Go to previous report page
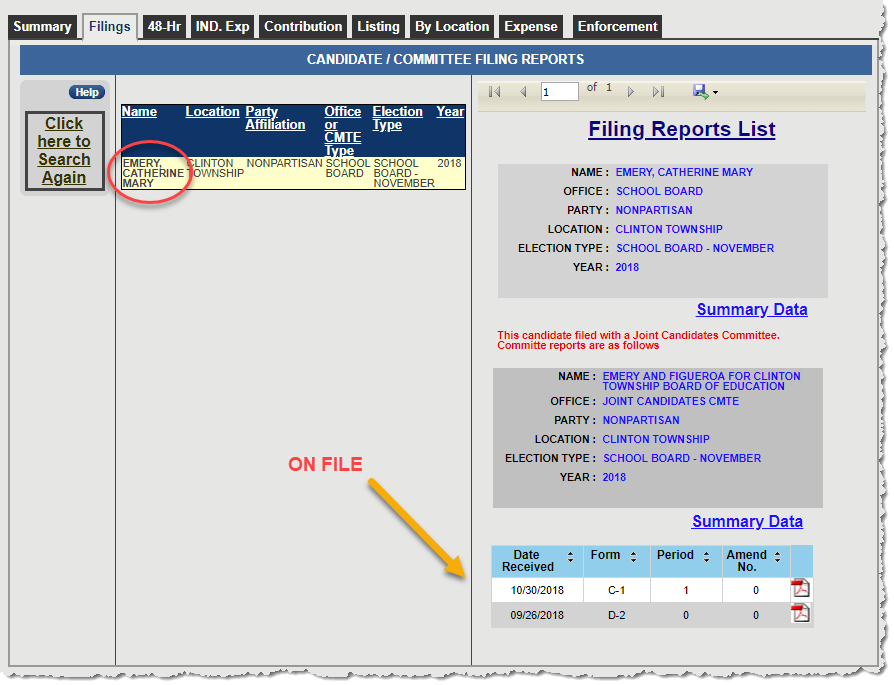The height and width of the screenshot is (685, 894). pyautogui.click(x=523, y=92)
